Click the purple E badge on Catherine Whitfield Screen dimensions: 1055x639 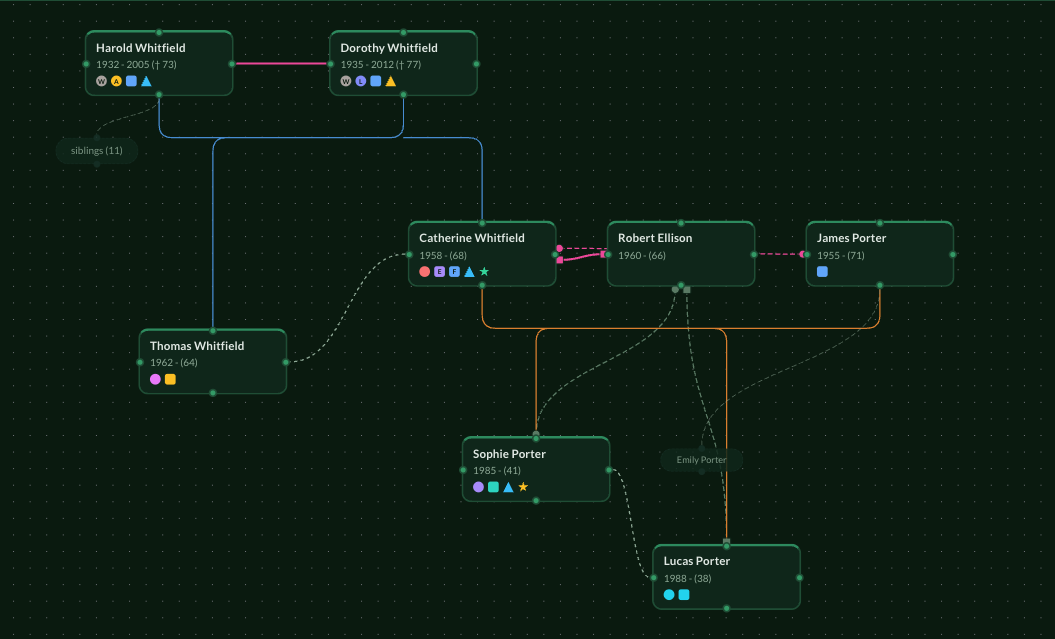tap(439, 272)
